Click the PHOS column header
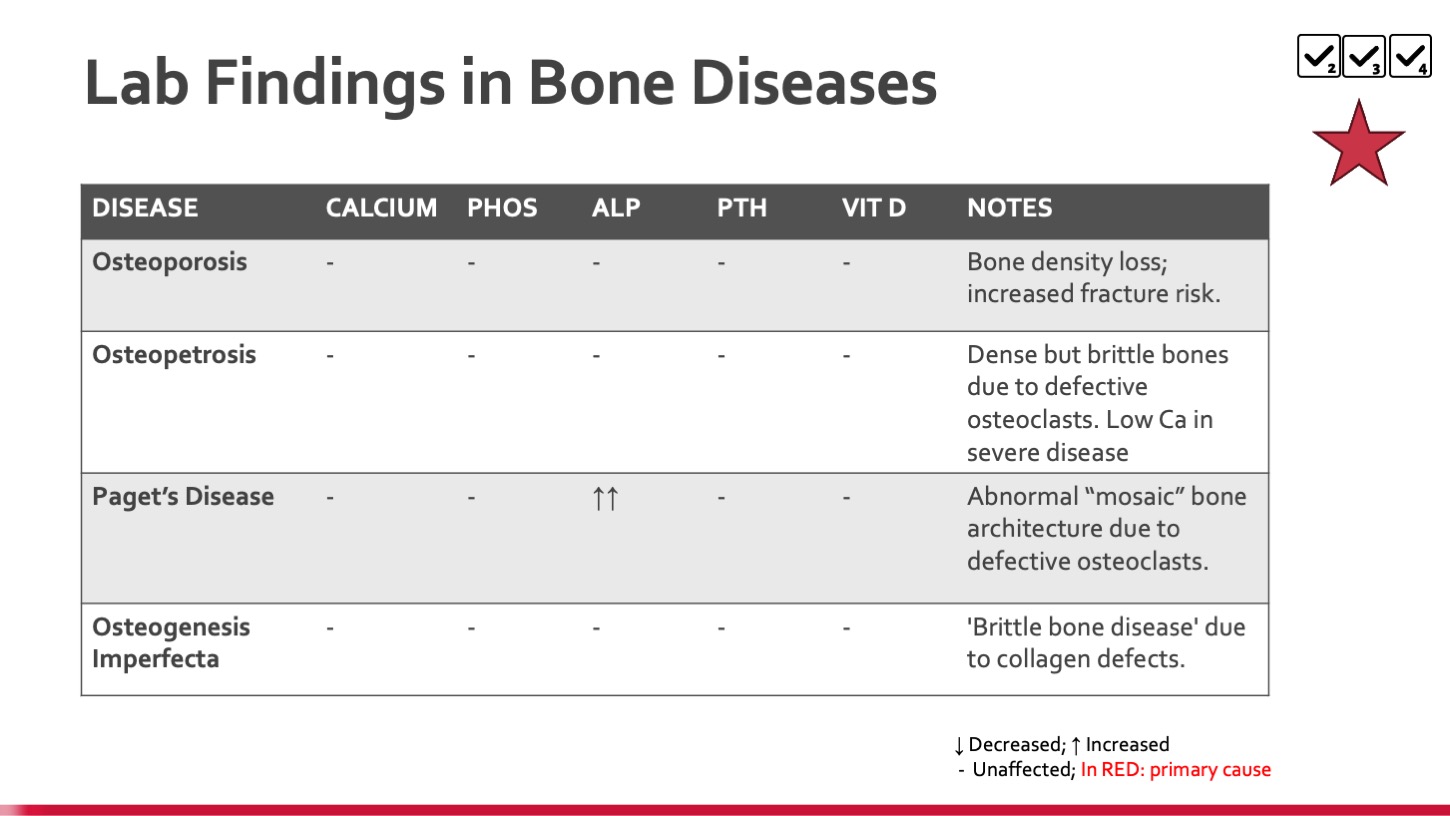The image size is (1450, 816). coord(502,208)
